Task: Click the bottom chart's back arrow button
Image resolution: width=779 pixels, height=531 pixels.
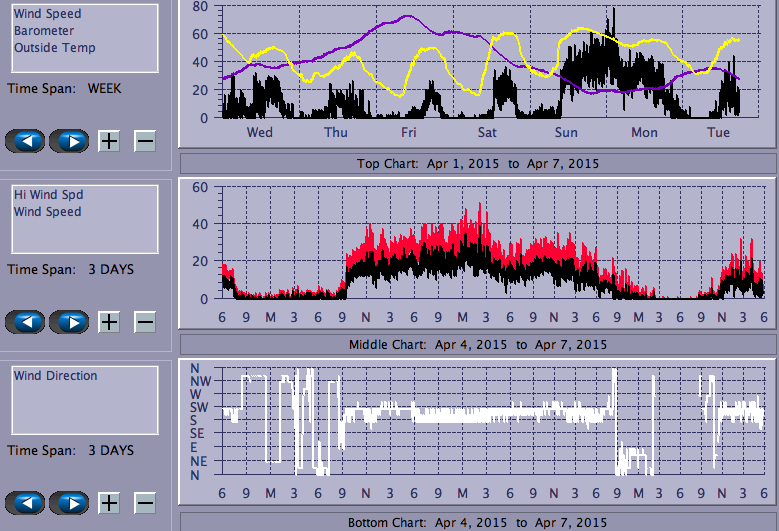Action: pyautogui.click(x=25, y=503)
